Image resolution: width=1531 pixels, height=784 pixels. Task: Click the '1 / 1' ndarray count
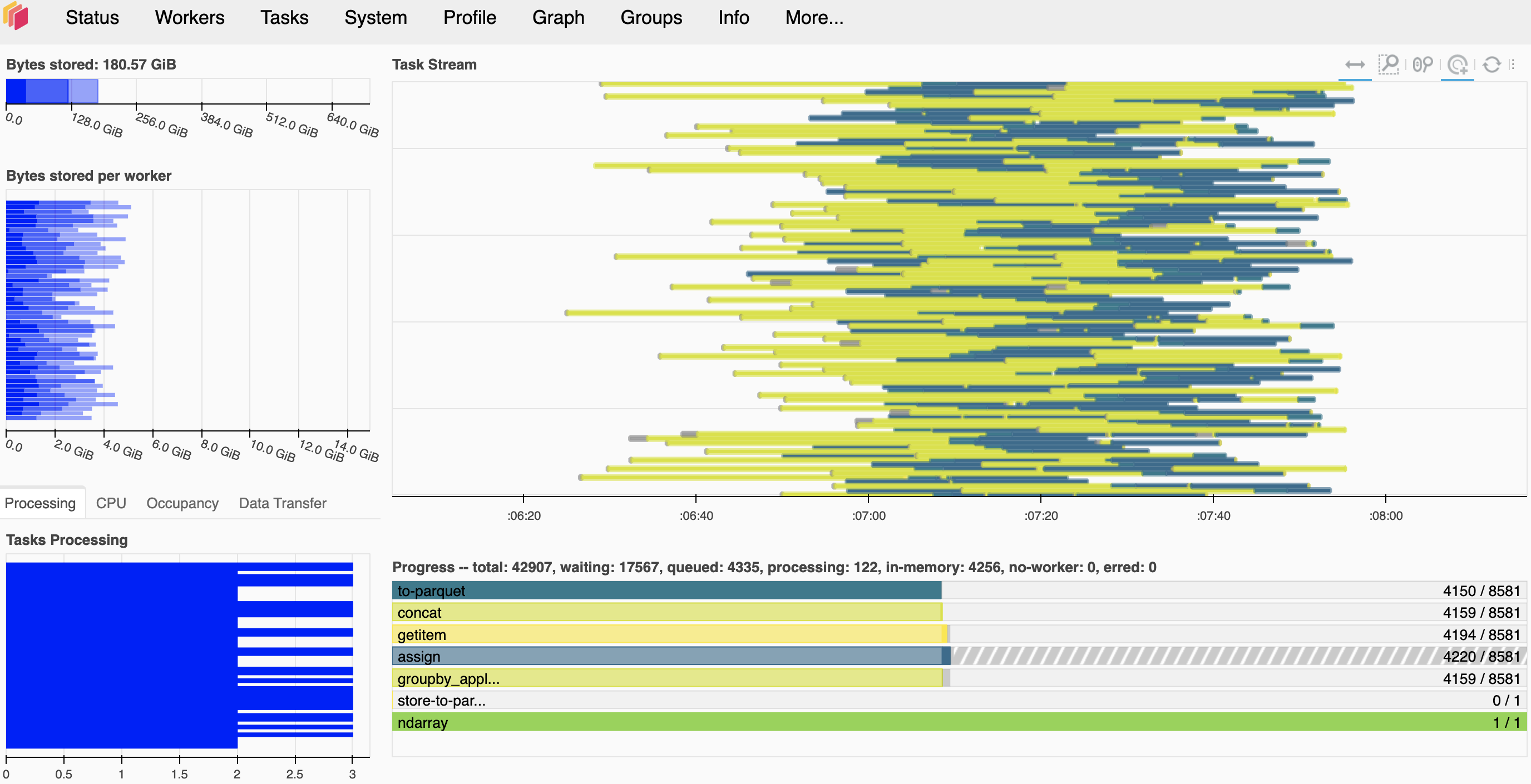[x=1506, y=723]
